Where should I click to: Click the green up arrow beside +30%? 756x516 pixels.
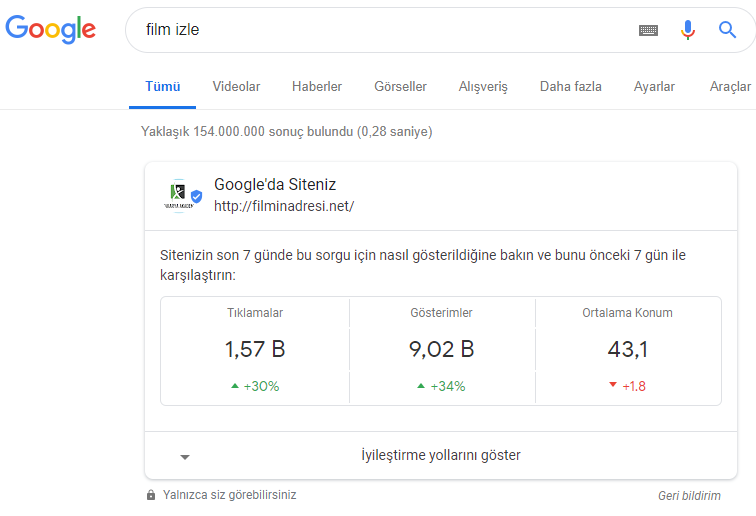click(x=235, y=386)
